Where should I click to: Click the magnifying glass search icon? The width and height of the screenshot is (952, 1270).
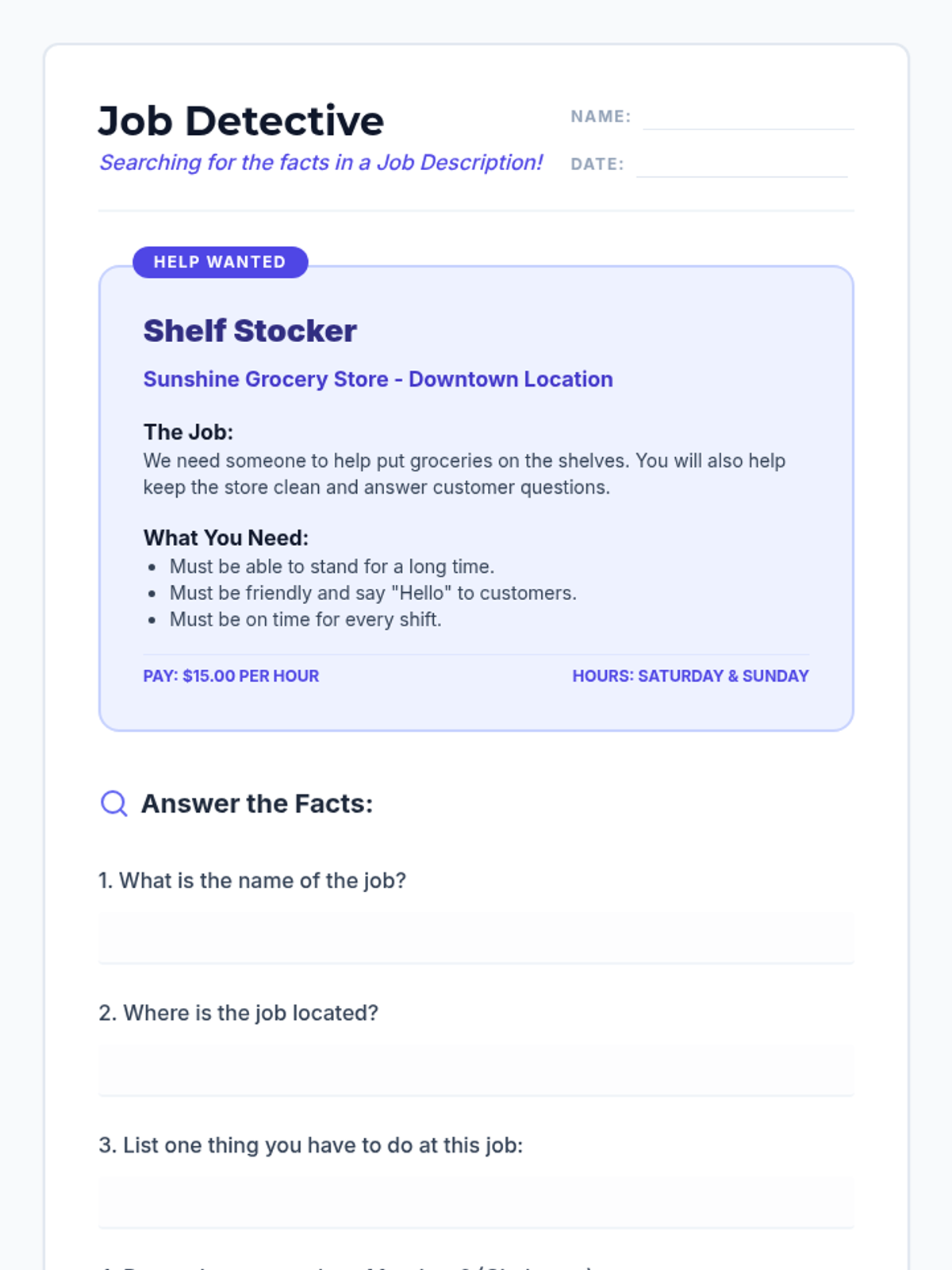[x=113, y=803]
